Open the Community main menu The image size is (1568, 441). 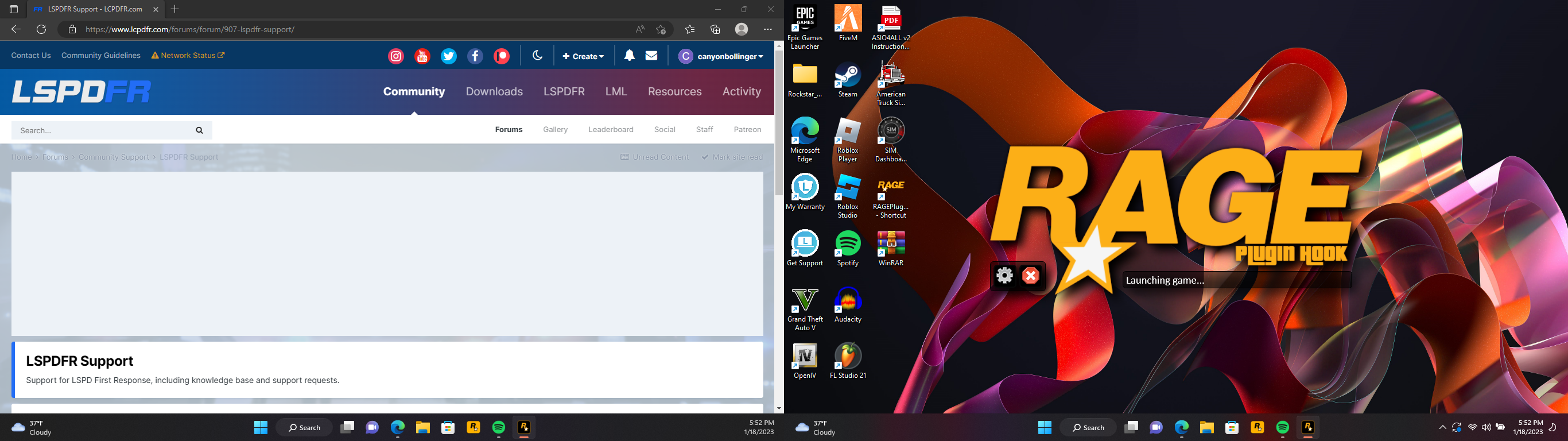coord(414,91)
